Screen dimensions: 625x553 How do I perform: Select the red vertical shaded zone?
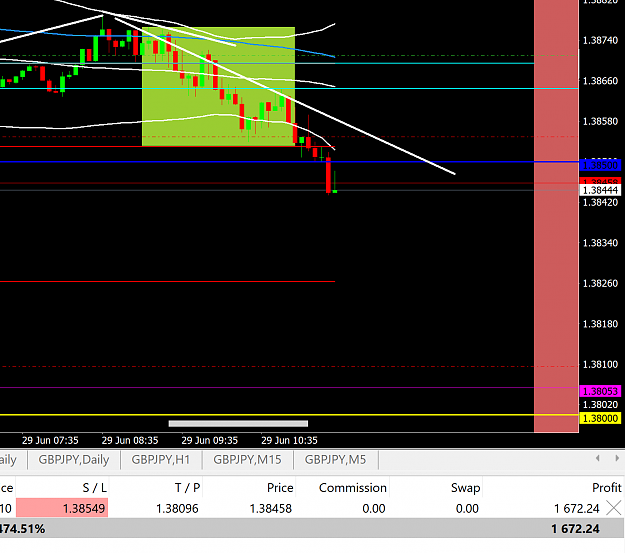coord(556,216)
